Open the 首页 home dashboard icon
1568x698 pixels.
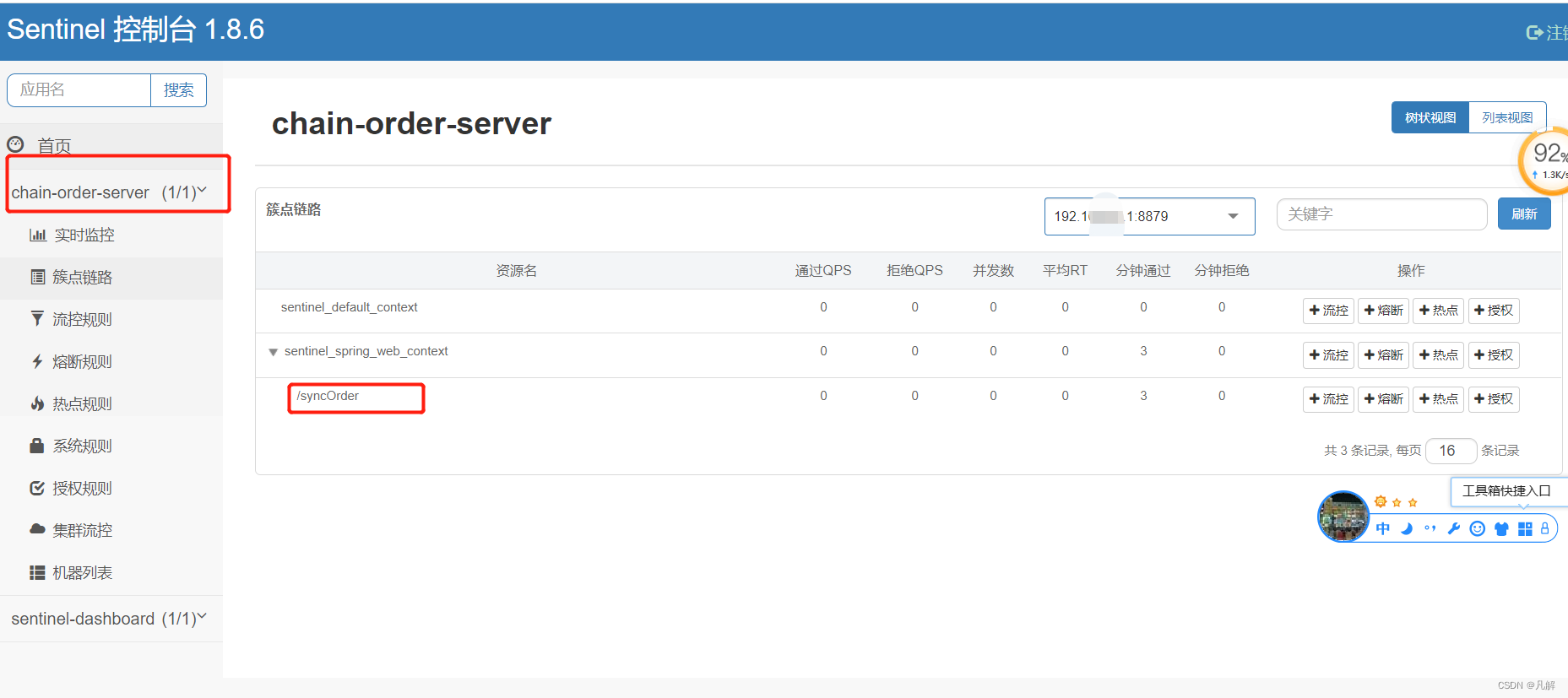(x=15, y=144)
